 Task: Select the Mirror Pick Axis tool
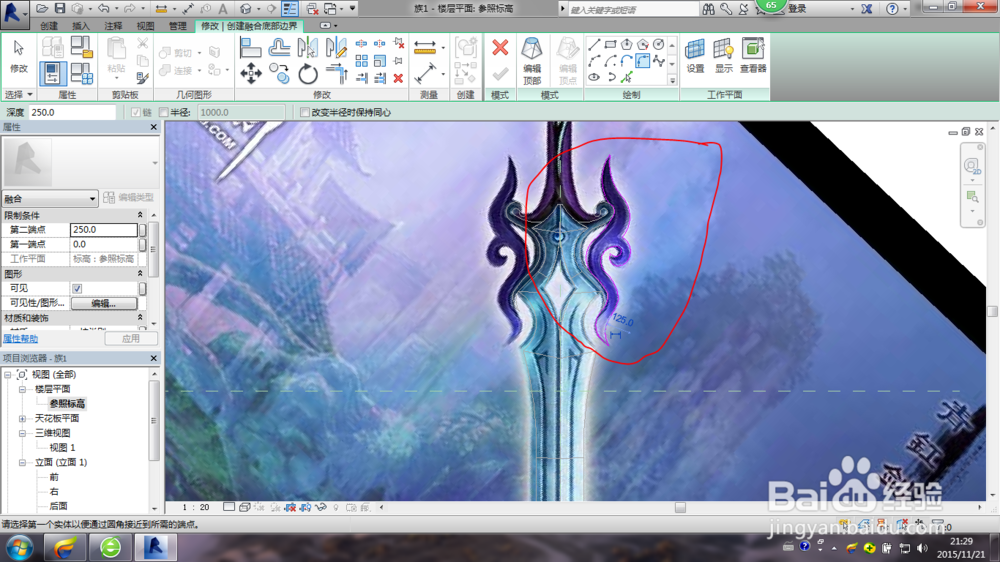click(307, 48)
